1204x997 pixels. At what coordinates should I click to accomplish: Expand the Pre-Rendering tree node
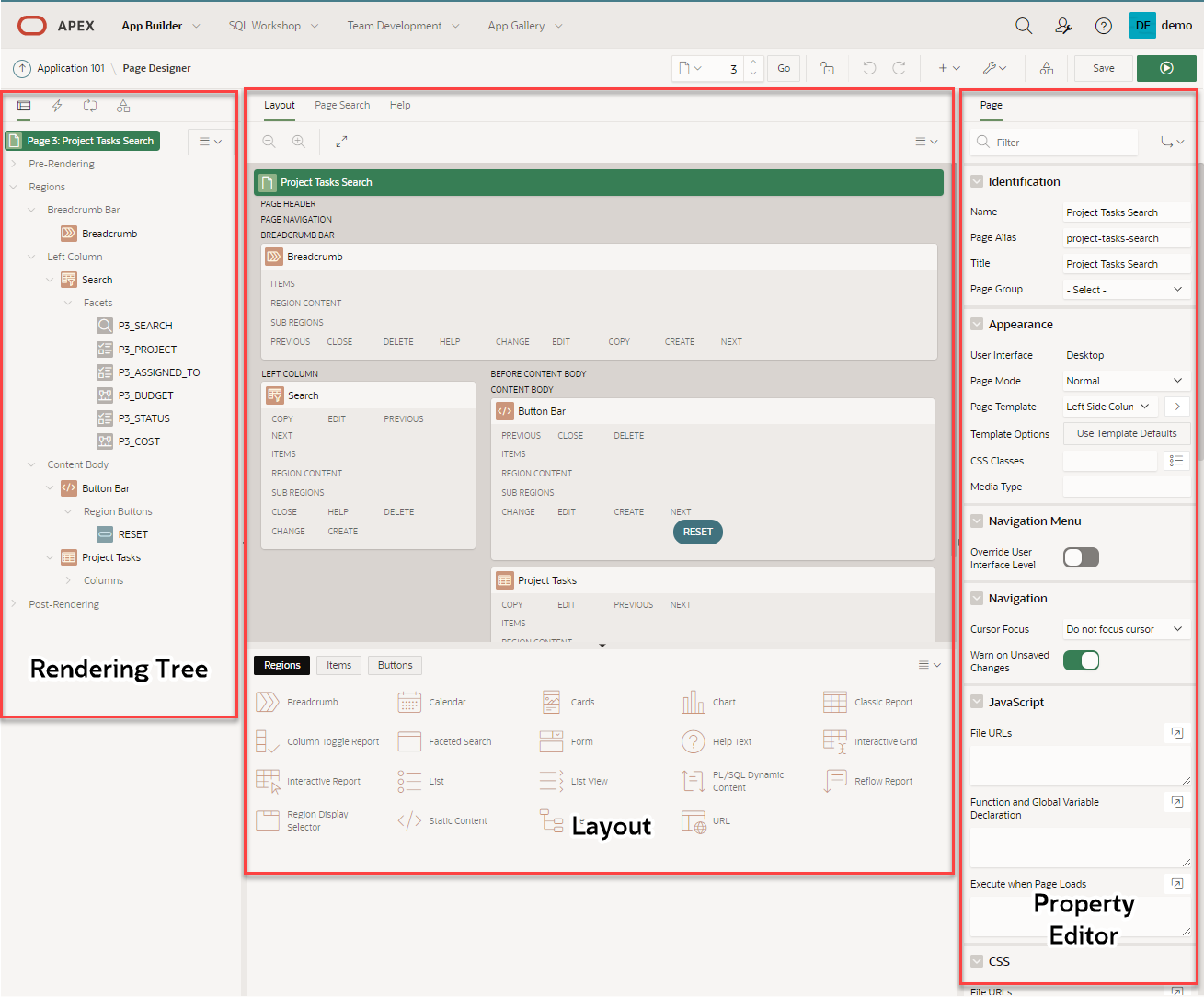pos(14,164)
